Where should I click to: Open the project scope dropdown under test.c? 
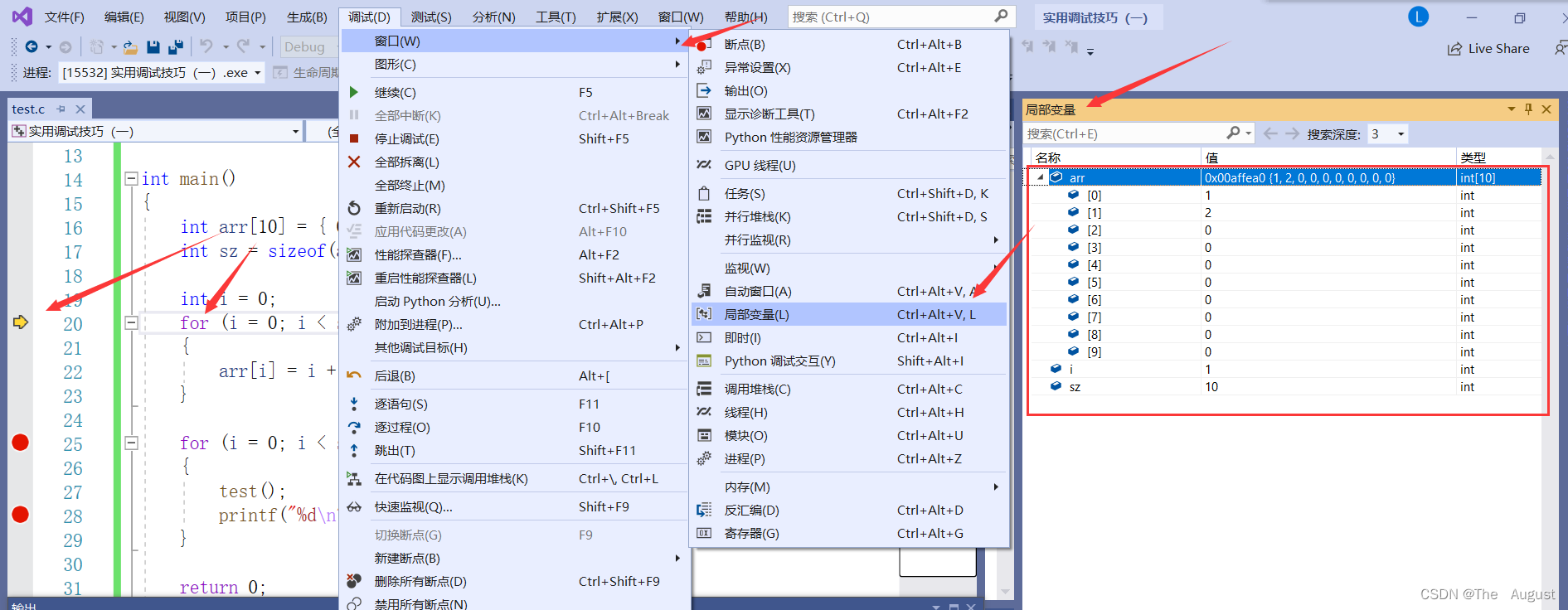pyautogui.click(x=295, y=132)
